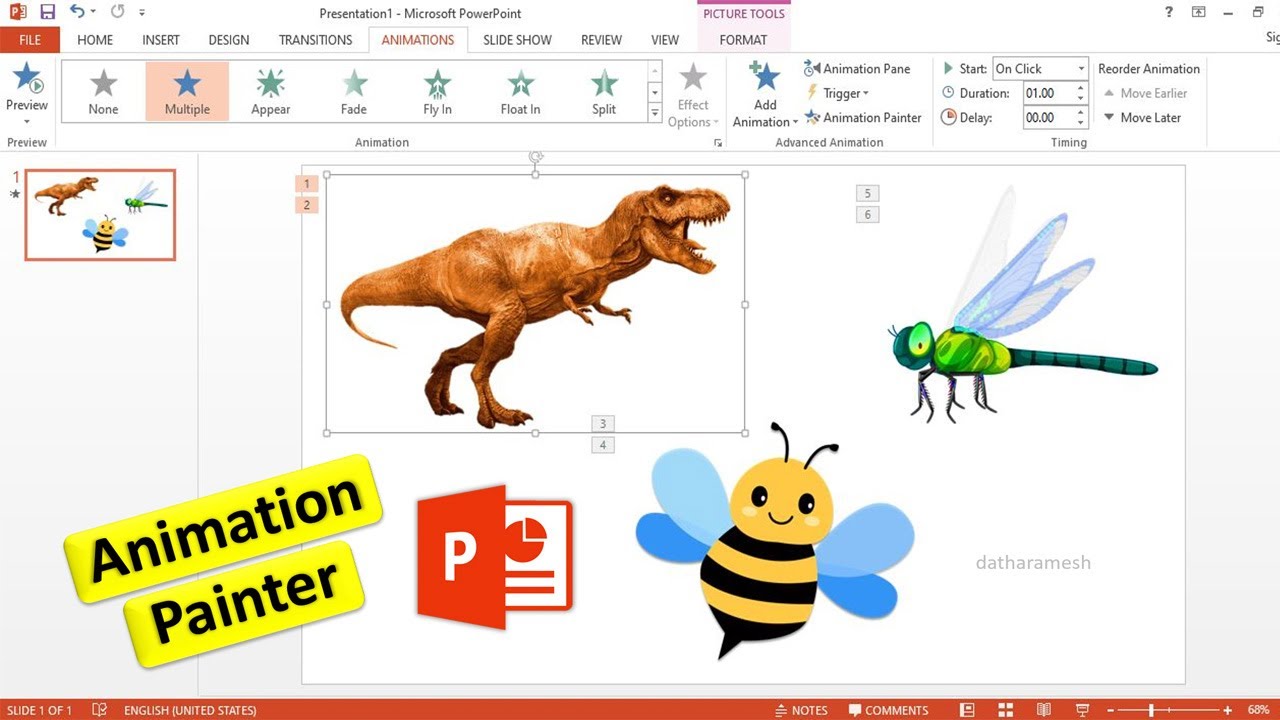Decrease the Delay with down spinner
The height and width of the screenshot is (720, 1280).
[1081, 123]
